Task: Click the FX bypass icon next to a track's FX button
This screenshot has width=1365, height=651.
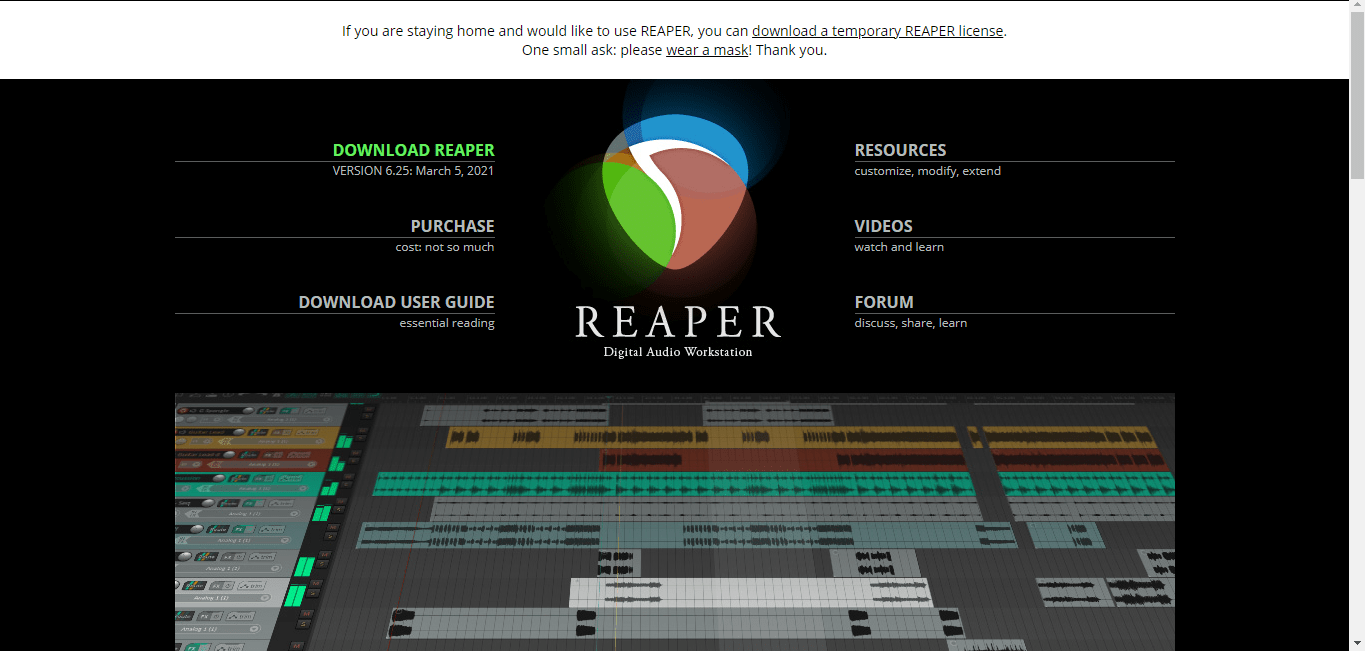Action: (x=288, y=432)
